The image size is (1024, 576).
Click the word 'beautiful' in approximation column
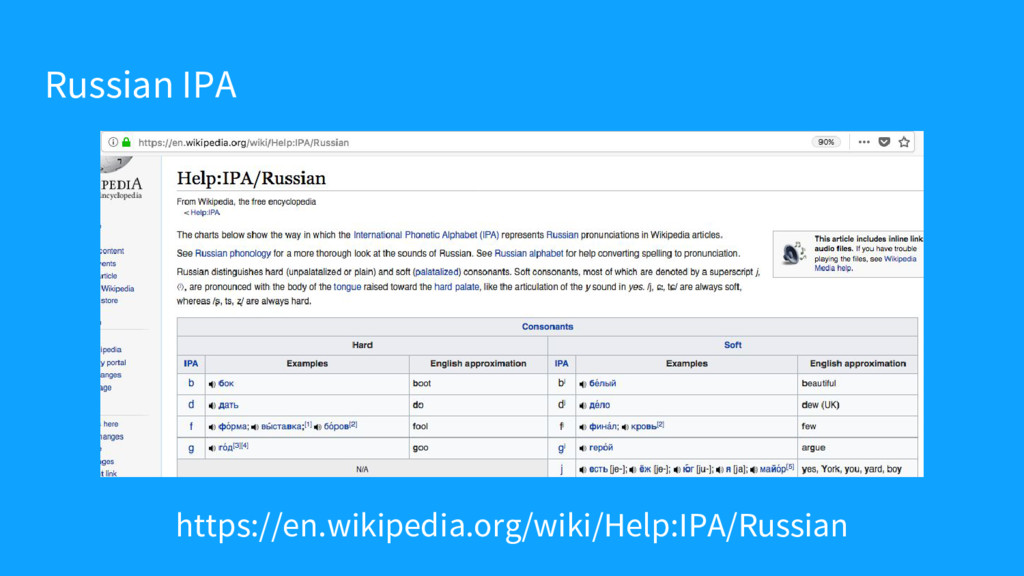(819, 384)
